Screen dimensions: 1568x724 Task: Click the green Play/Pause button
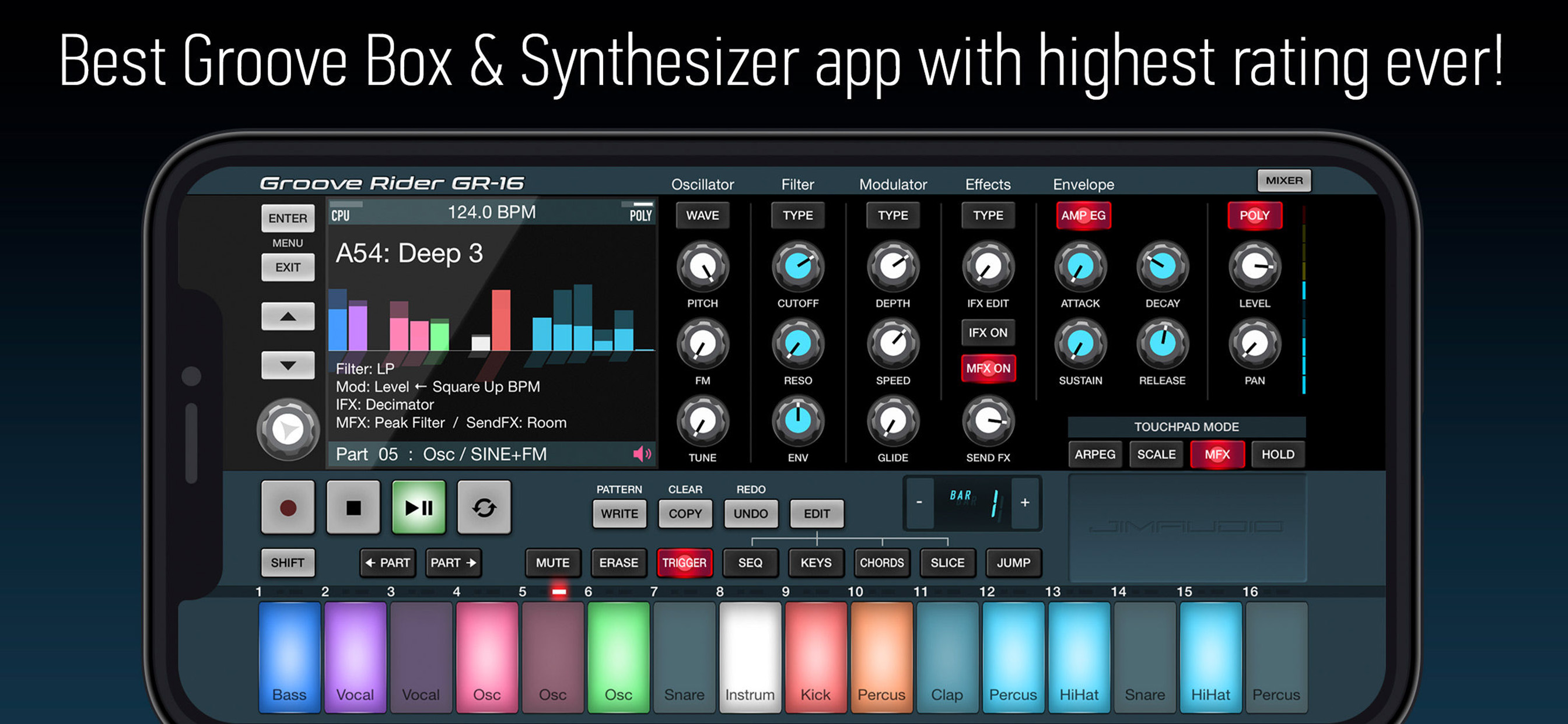[419, 507]
